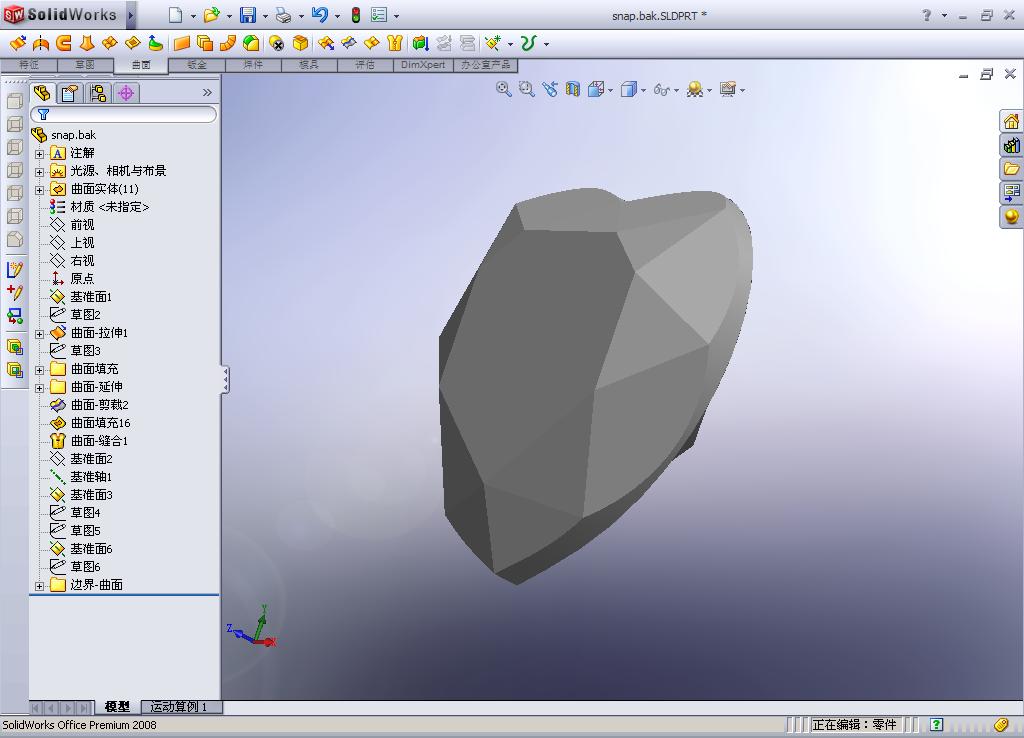Select the Extruded Surface tool
Image resolution: width=1024 pixels, height=738 pixels.
(x=18, y=44)
